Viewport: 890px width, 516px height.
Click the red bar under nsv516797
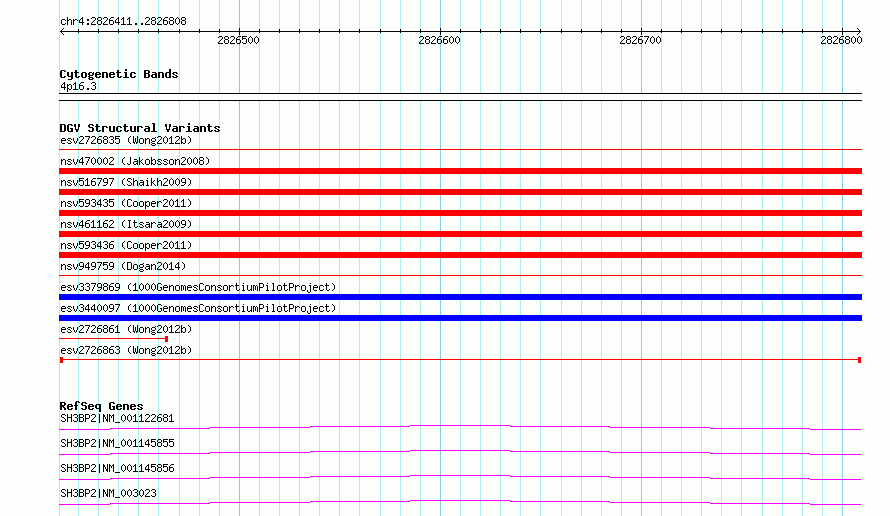pos(460,192)
